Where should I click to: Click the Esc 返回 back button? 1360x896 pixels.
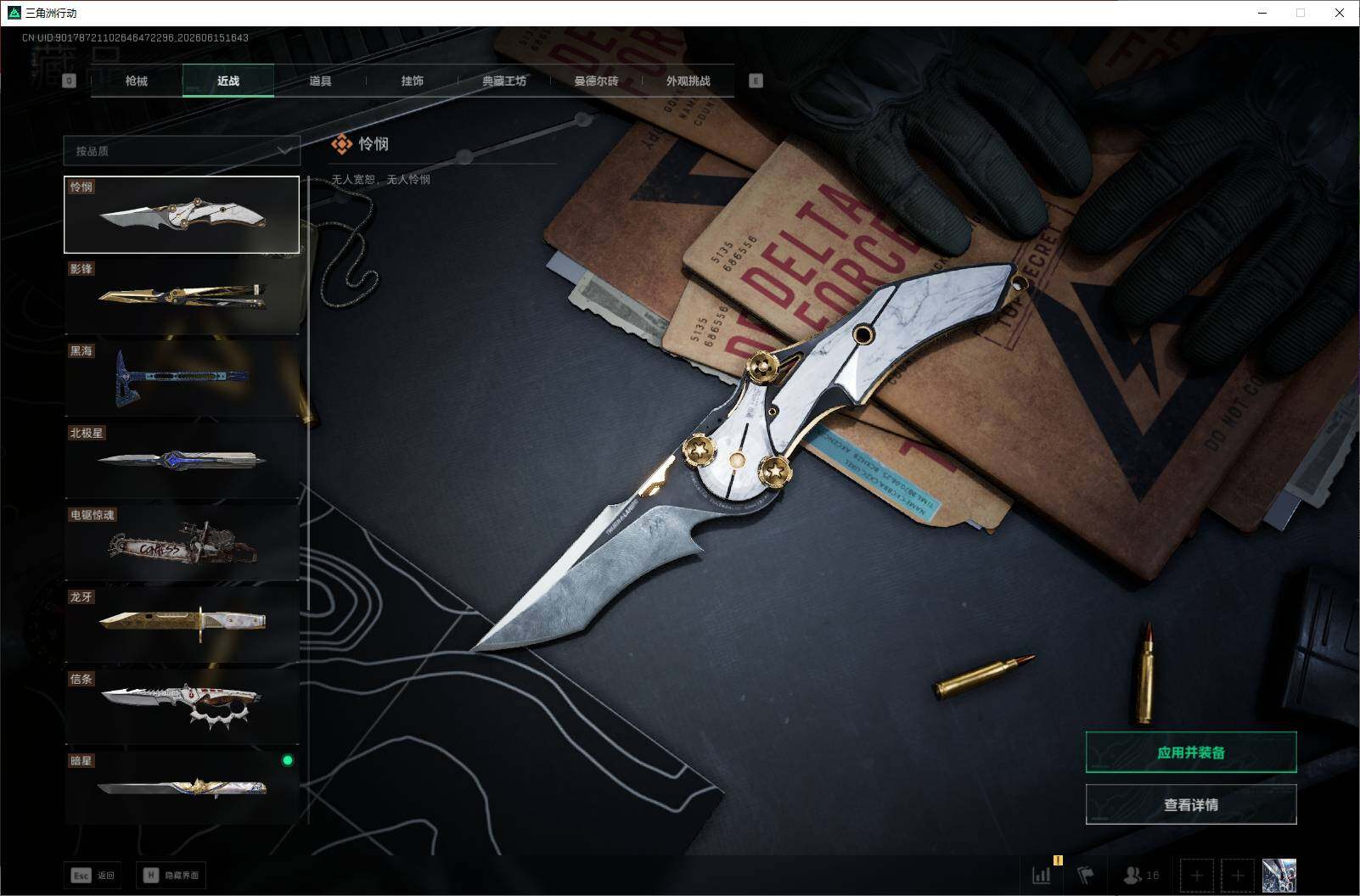93,875
